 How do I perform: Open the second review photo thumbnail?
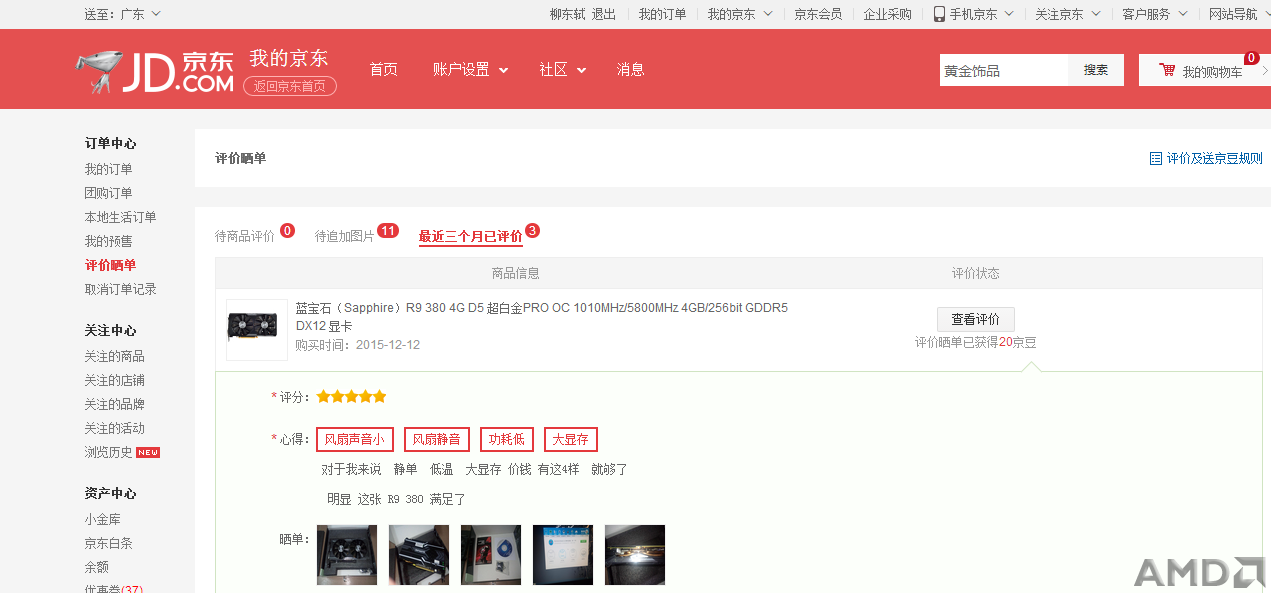click(419, 555)
